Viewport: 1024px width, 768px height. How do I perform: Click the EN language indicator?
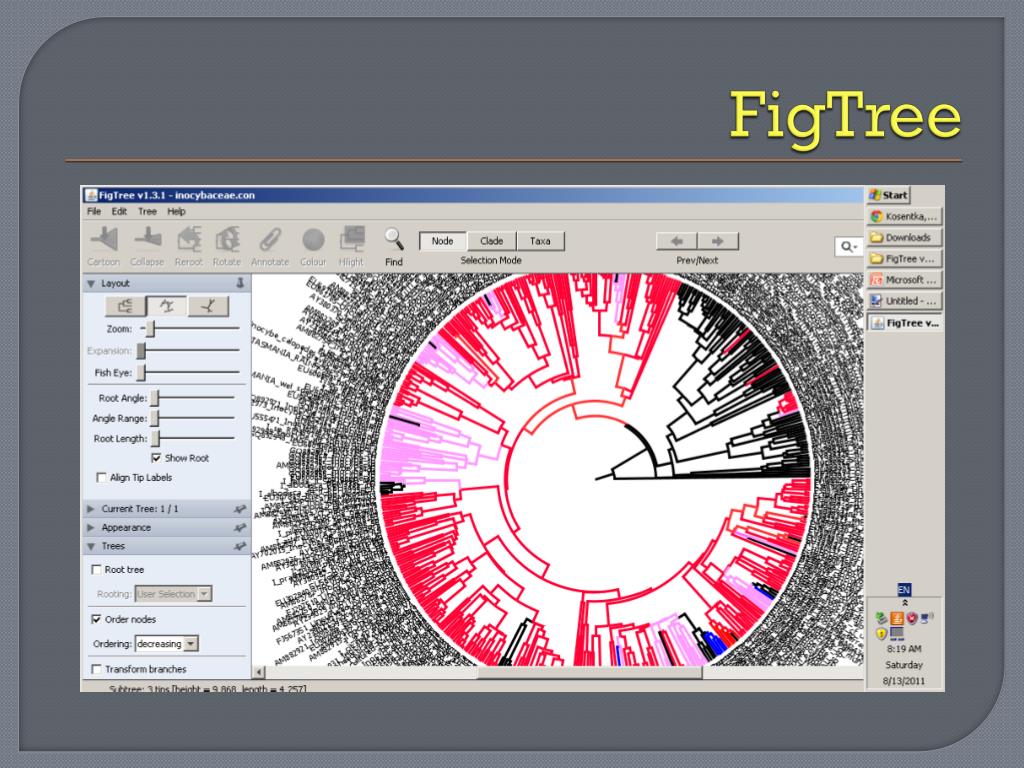(x=904, y=590)
